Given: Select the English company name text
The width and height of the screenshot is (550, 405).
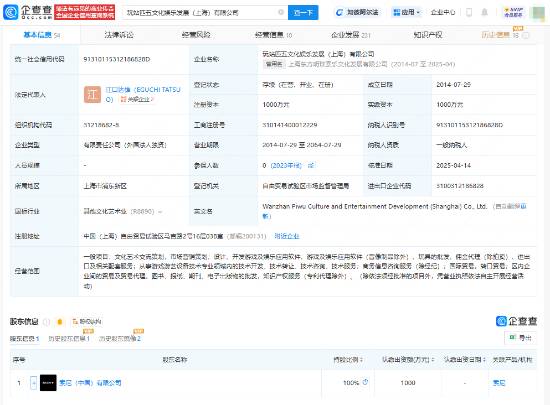Looking at the screenshot, I should pyautogui.click(x=375, y=207).
